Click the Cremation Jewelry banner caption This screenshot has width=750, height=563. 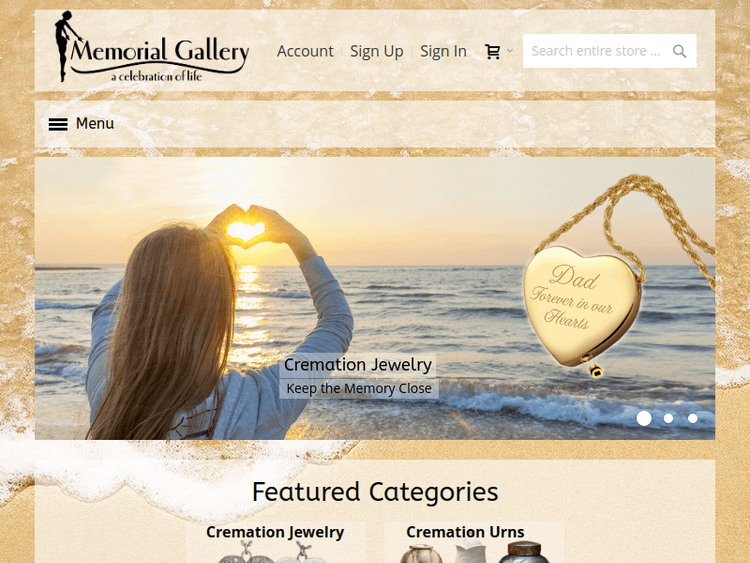click(358, 364)
